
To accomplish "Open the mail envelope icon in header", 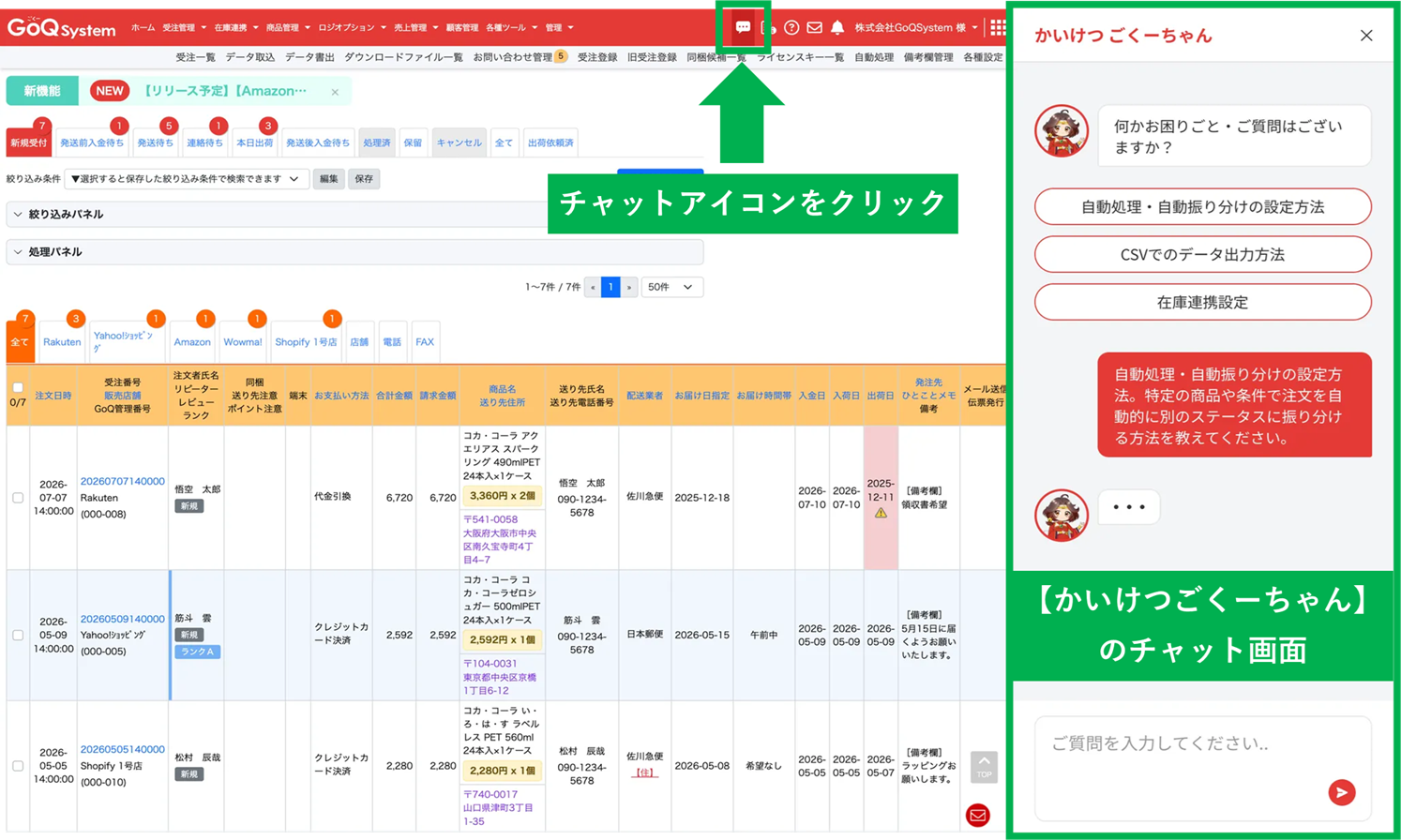I will [x=814, y=27].
